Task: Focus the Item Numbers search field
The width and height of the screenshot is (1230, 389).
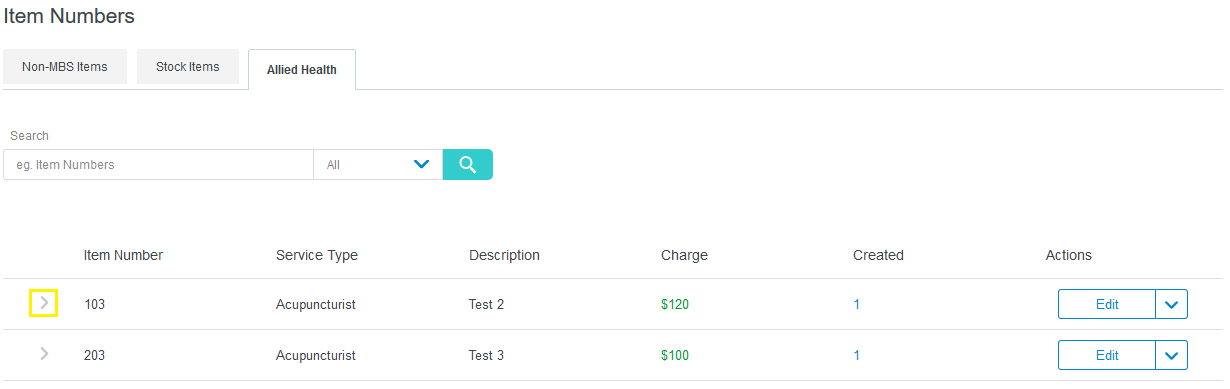Action: tap(158, 164)
